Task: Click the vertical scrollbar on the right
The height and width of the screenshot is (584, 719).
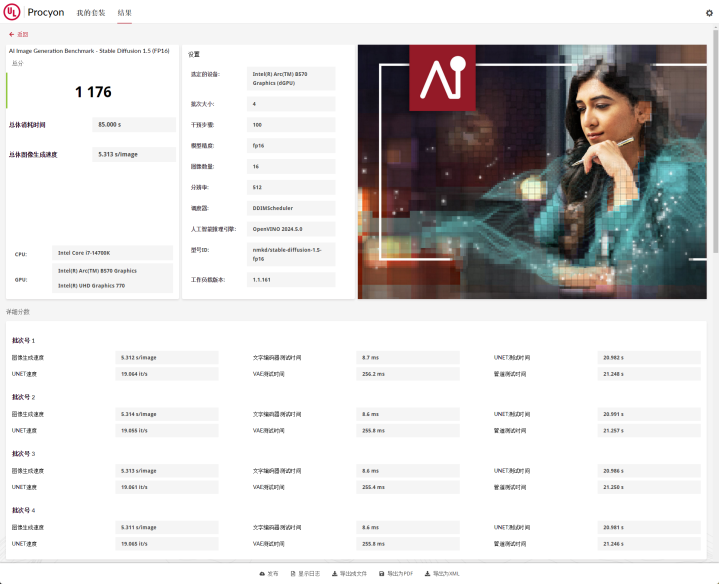Action: point(715,140)
